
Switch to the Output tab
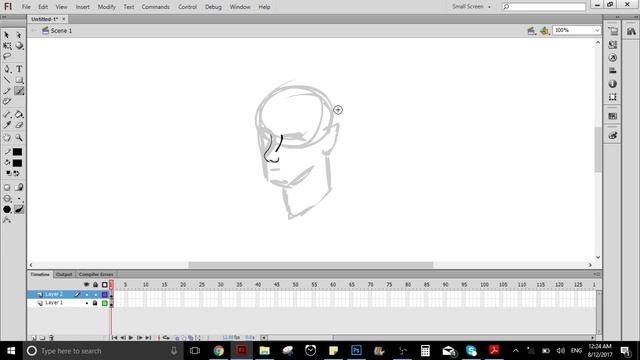(x=64, y=274)
